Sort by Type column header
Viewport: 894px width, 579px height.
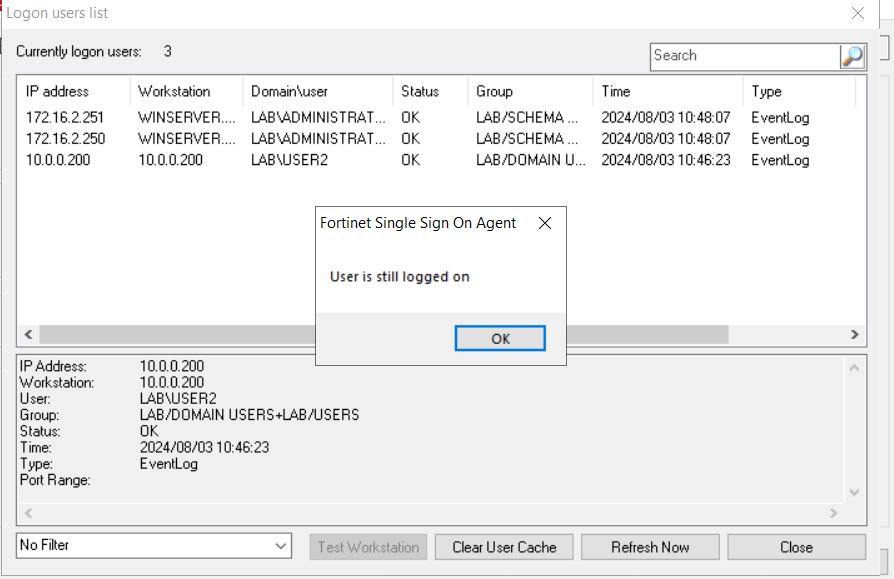click(799, 91)
